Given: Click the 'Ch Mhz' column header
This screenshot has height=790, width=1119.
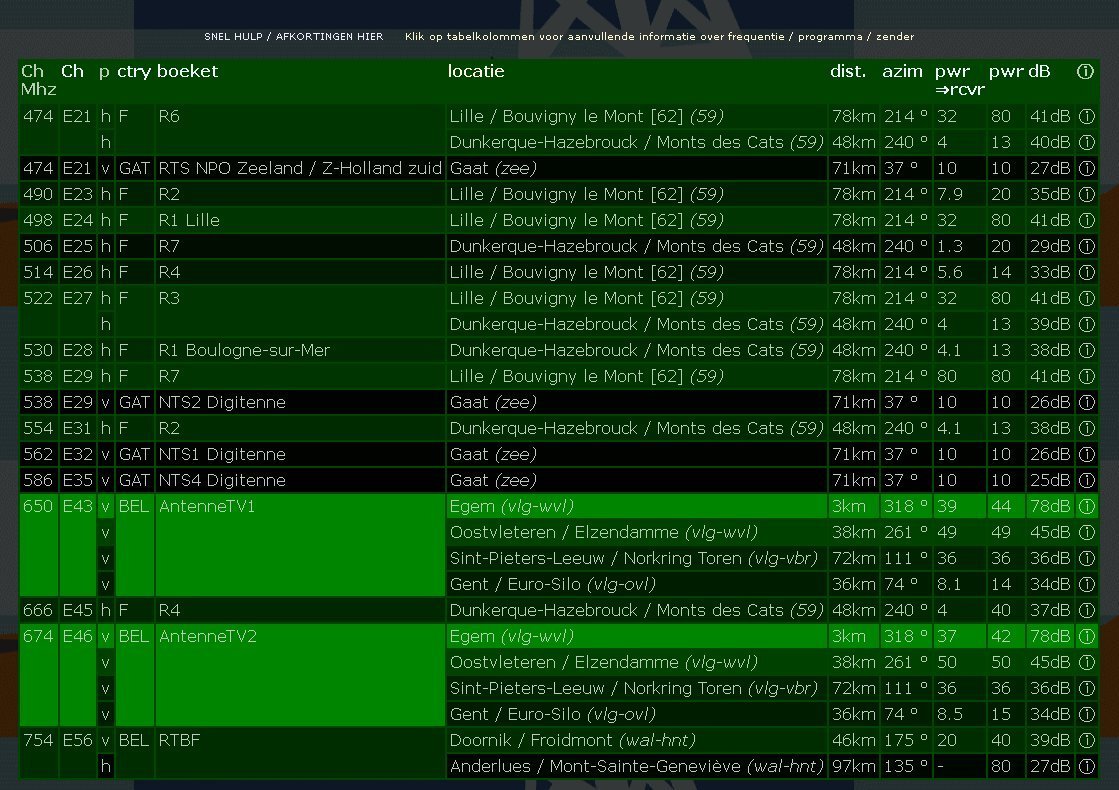Looking at the screenshot, I should pos(38,80).
